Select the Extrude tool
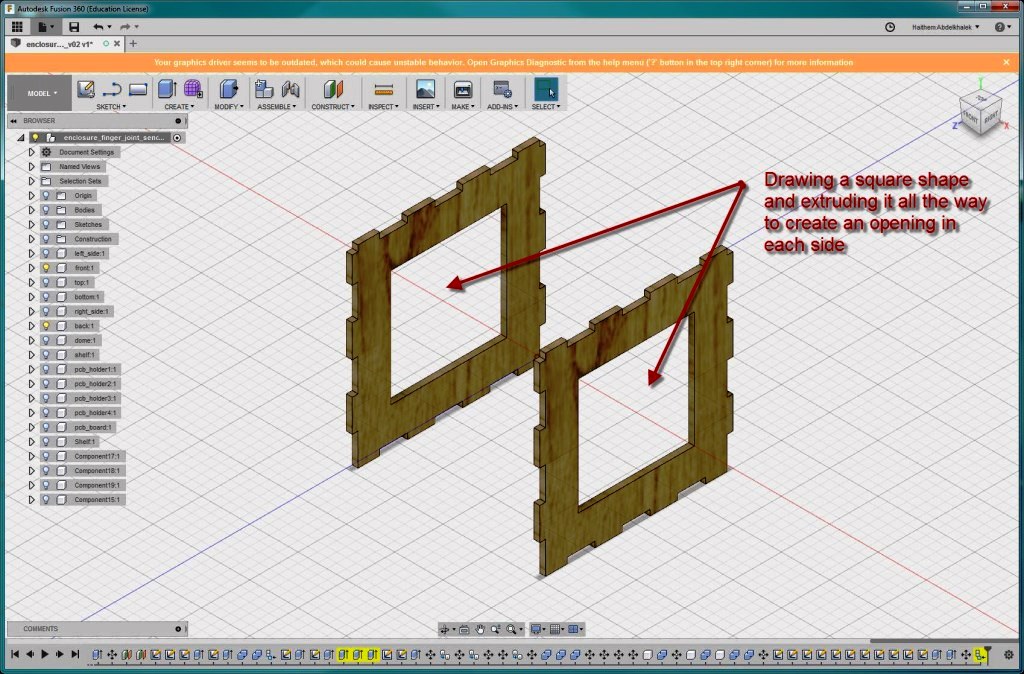Viewport: 1024px width, 674px height. coord(167,89)
